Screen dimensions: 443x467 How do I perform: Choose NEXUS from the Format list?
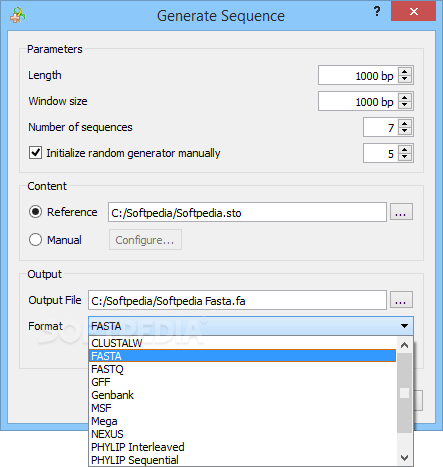tap(242, 434)
